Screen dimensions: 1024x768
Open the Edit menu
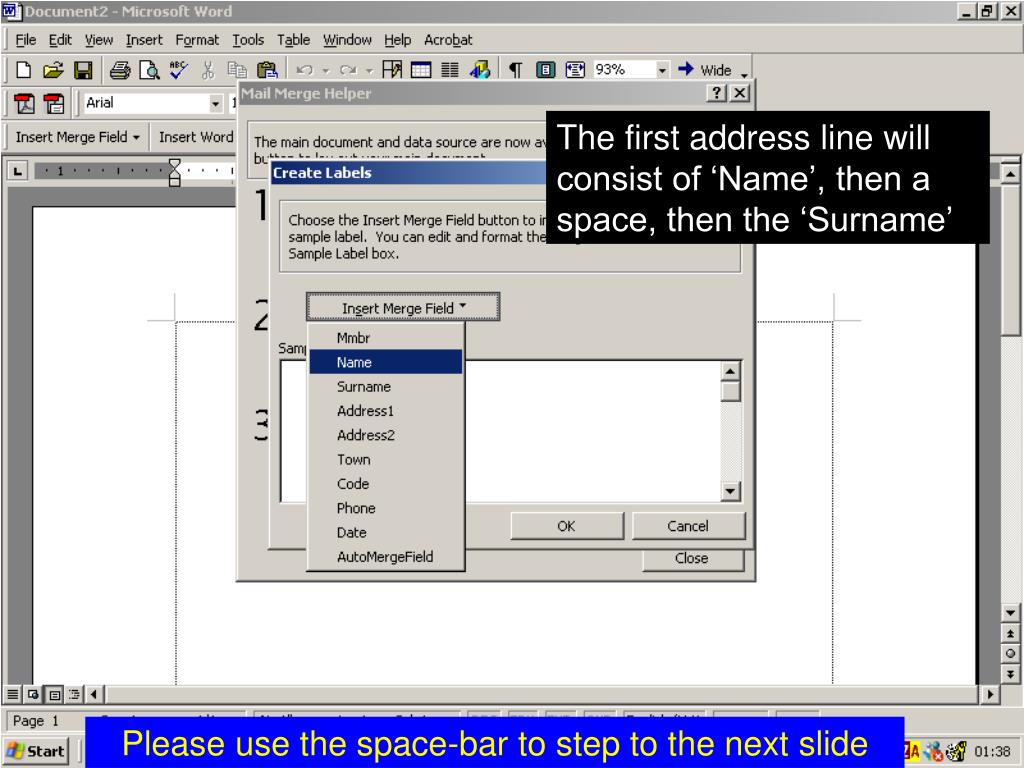click(60, 40)
